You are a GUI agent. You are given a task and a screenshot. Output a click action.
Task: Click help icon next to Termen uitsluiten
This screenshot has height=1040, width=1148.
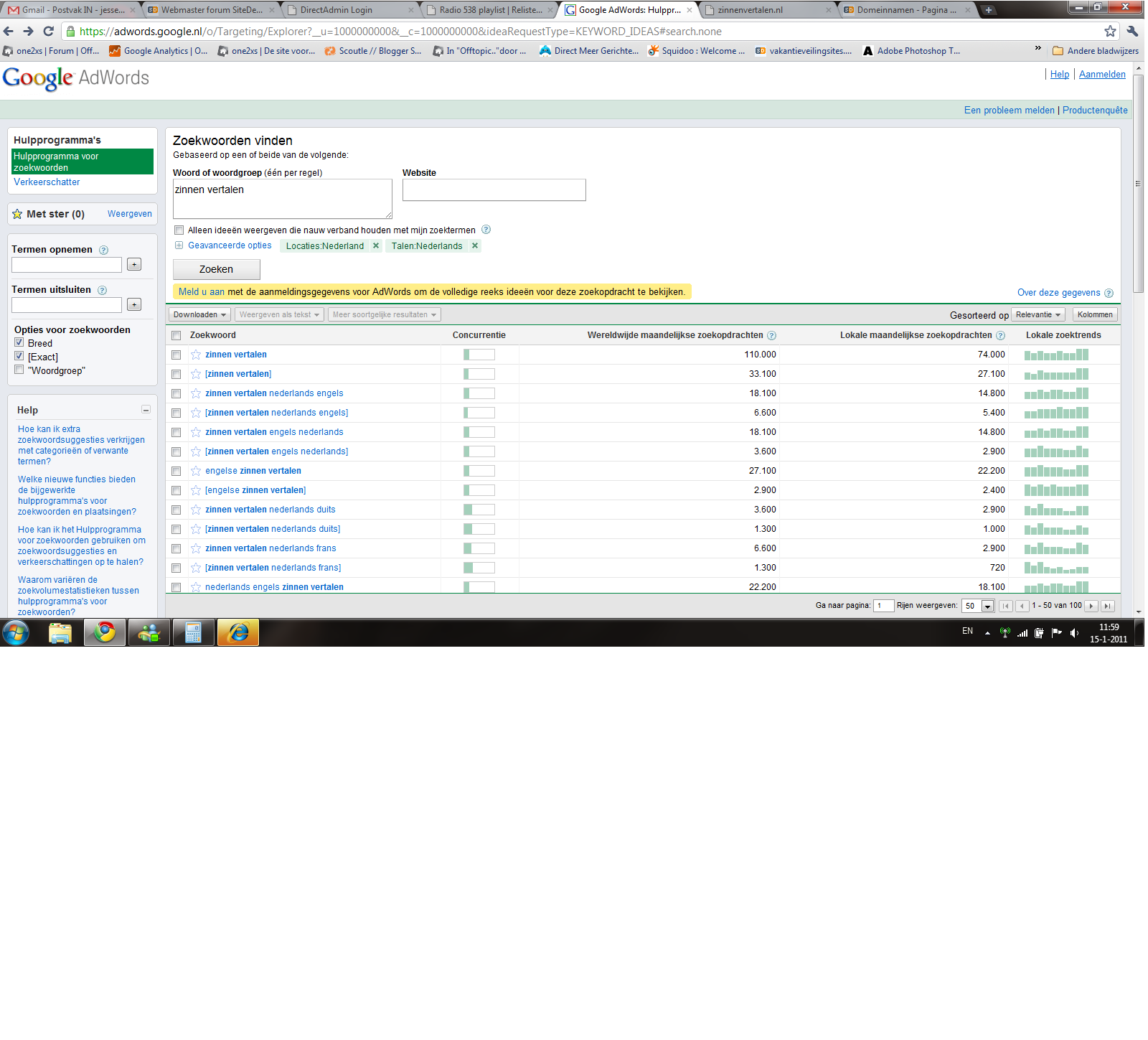click(x=102, y=290)
